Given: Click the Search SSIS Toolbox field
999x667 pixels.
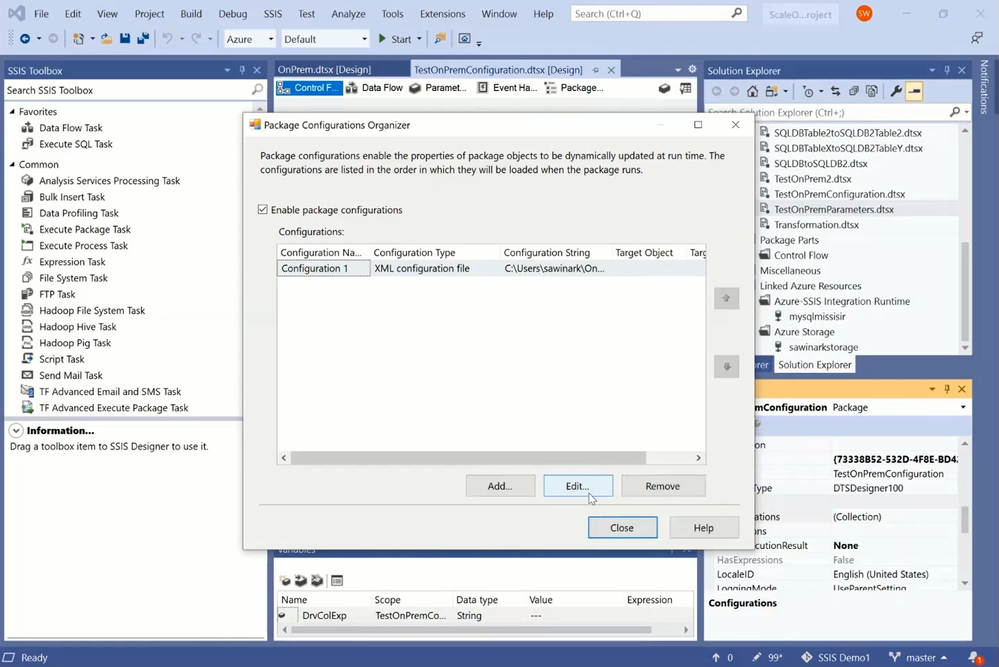Looking at the screenshot, I should 126,90.
